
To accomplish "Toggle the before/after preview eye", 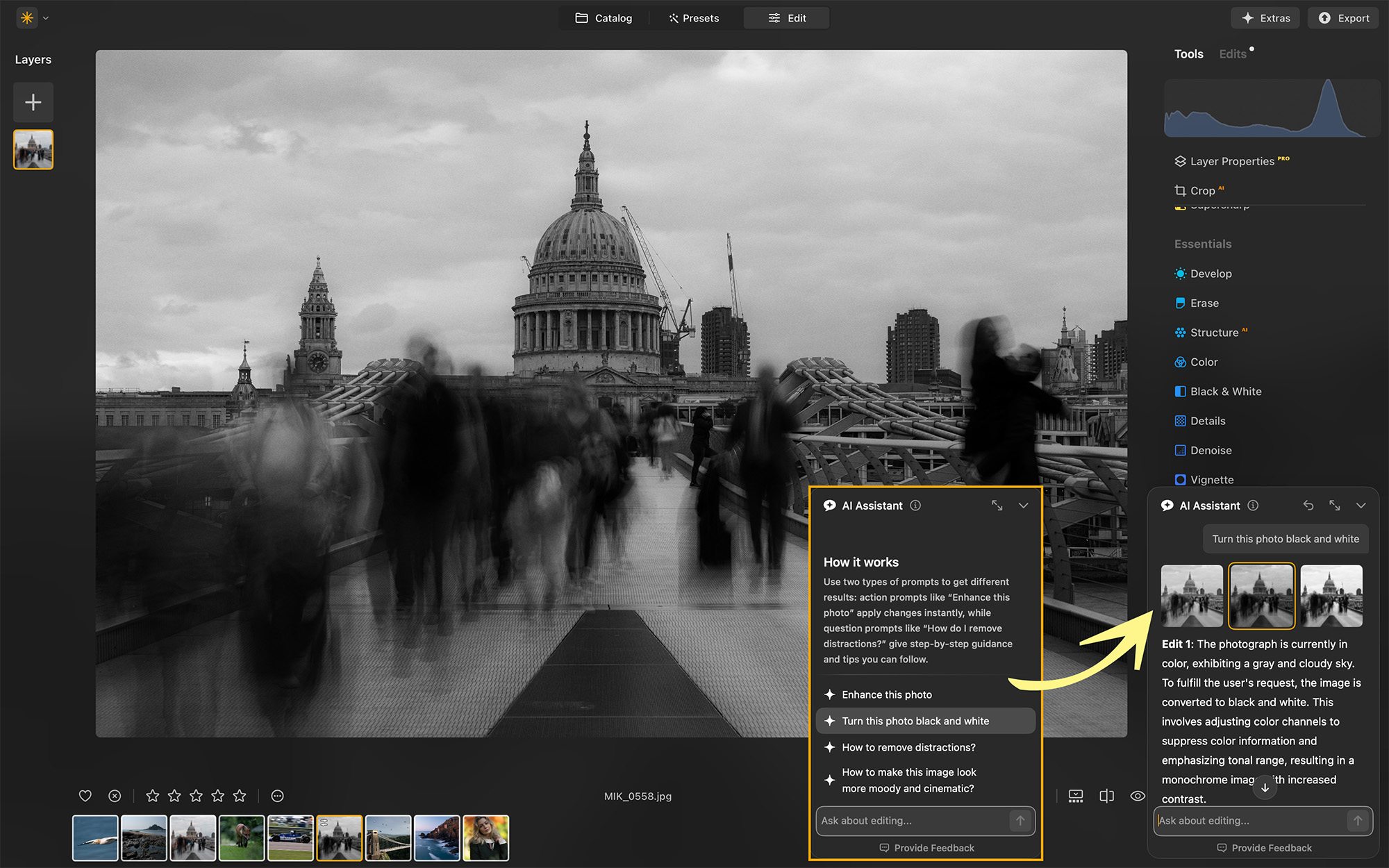I will pos(1137,796).
